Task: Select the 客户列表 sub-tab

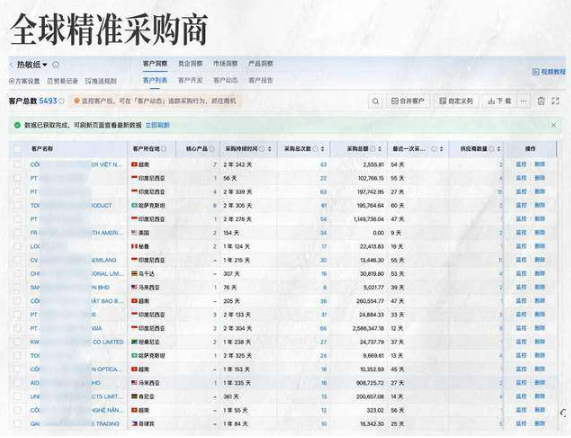Action: click(x=155, y=80)
